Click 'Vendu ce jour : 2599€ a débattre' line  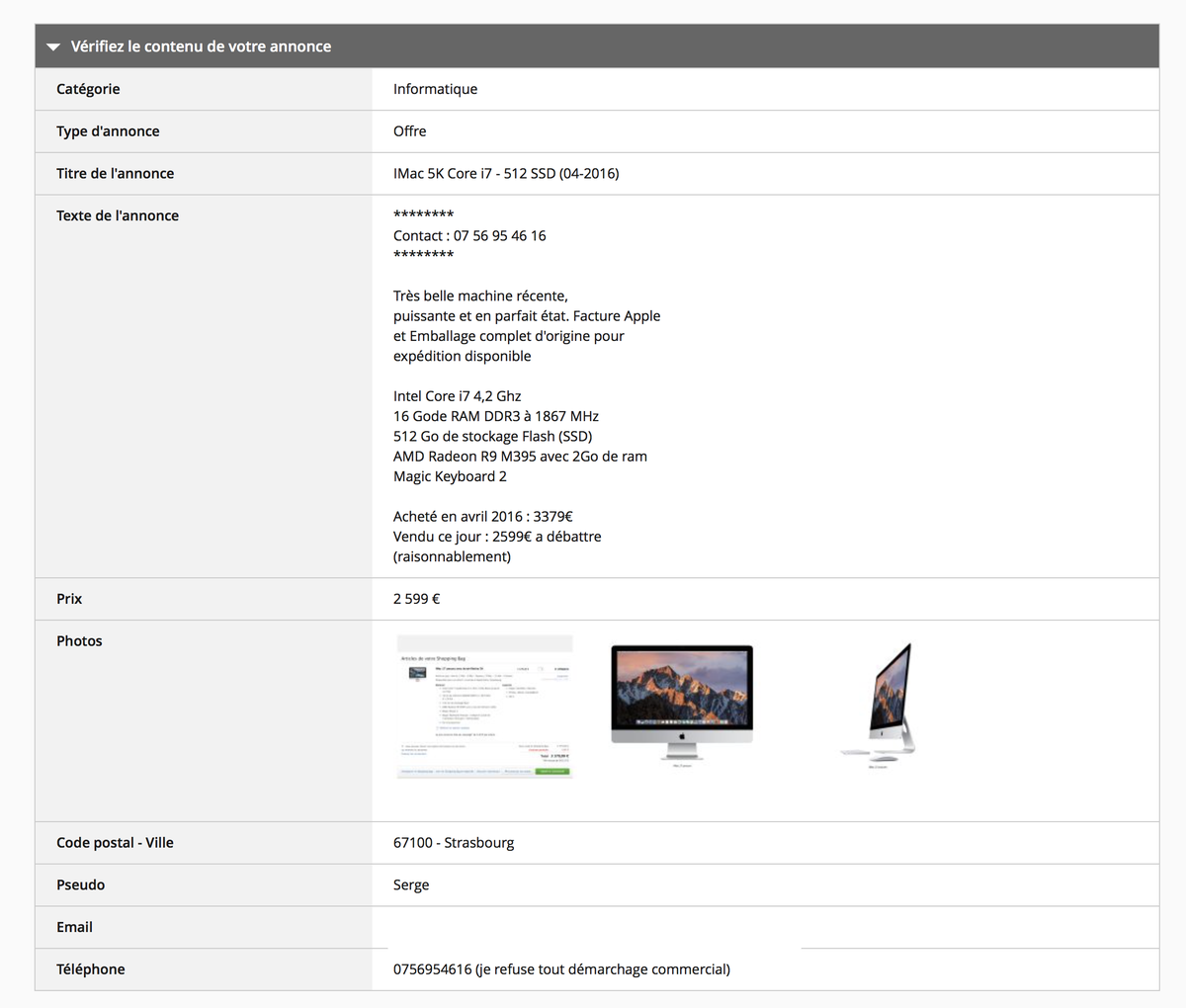pos(497,537)
